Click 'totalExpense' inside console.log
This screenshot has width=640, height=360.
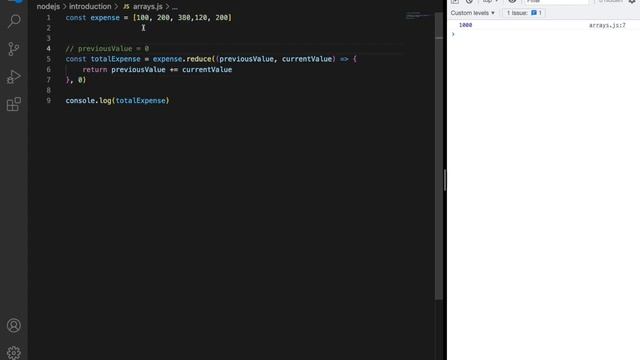(x=140, y=100)
